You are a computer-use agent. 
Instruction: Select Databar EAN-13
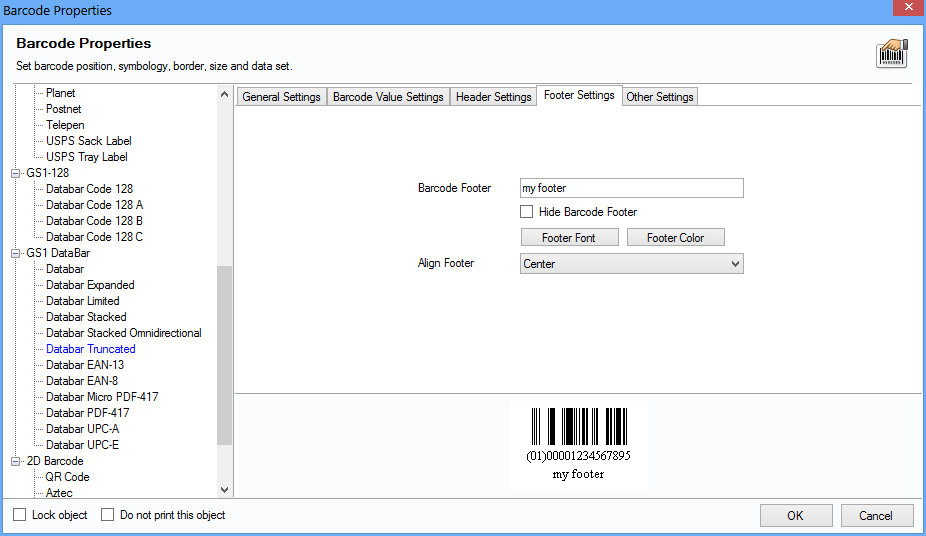pos(85,365)
